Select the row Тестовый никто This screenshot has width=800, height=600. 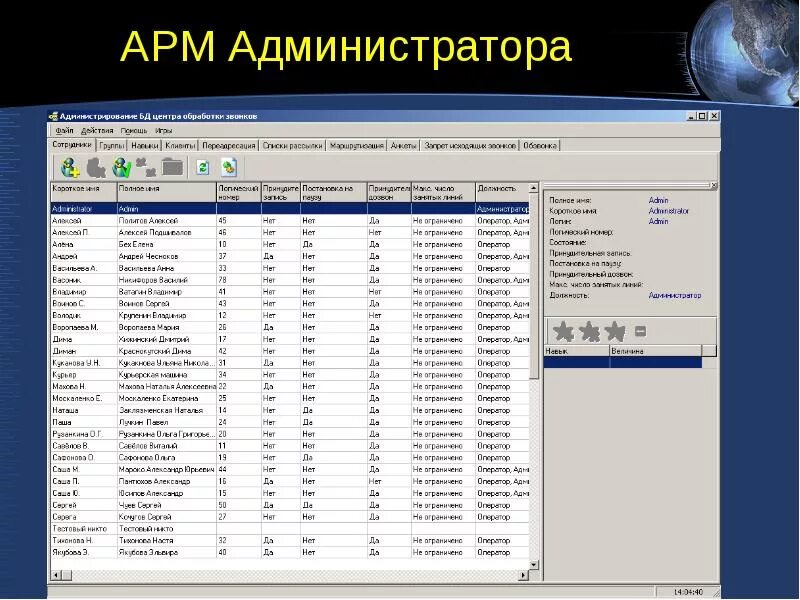tap(289, 529)
